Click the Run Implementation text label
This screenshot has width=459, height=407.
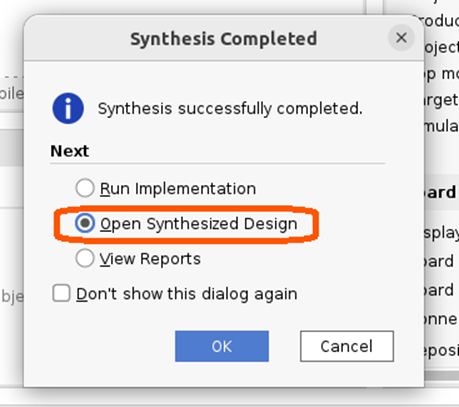(x=178, y=189)
